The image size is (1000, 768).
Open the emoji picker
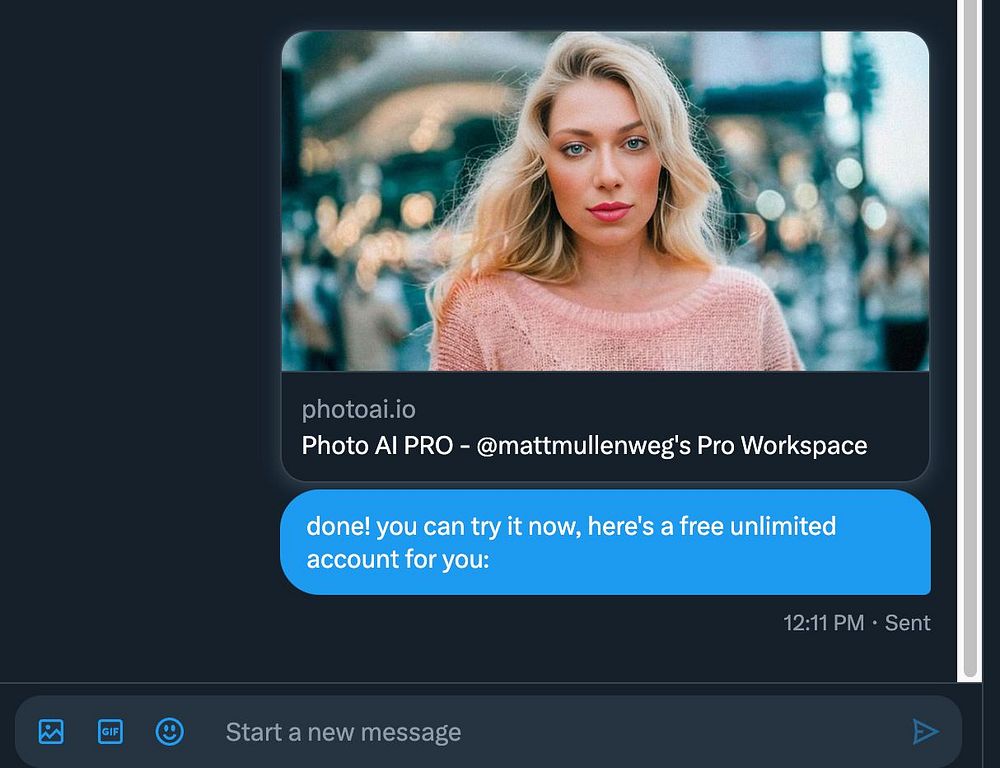tap(170, 732)
